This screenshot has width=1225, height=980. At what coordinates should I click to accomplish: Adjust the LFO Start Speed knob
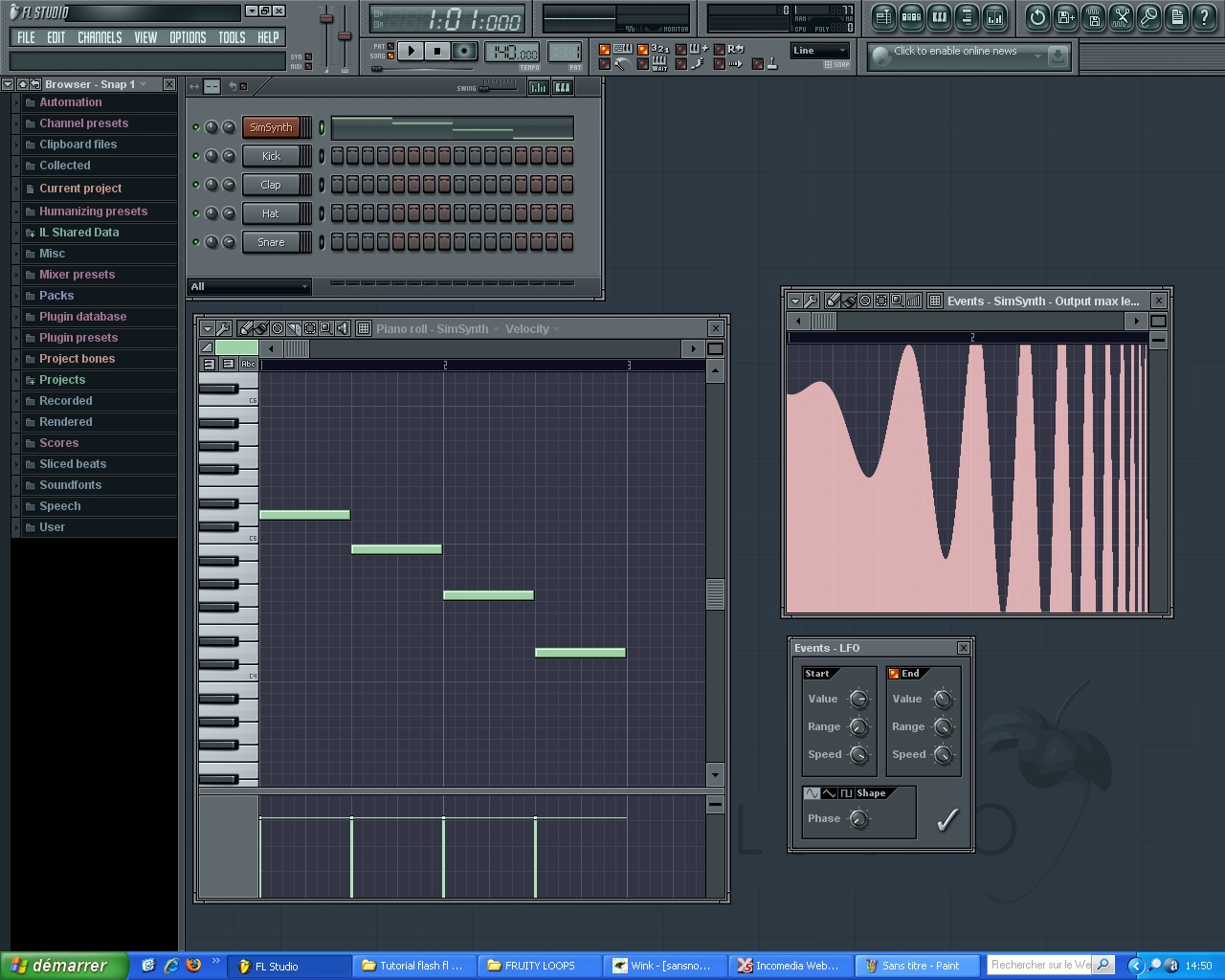859,755
